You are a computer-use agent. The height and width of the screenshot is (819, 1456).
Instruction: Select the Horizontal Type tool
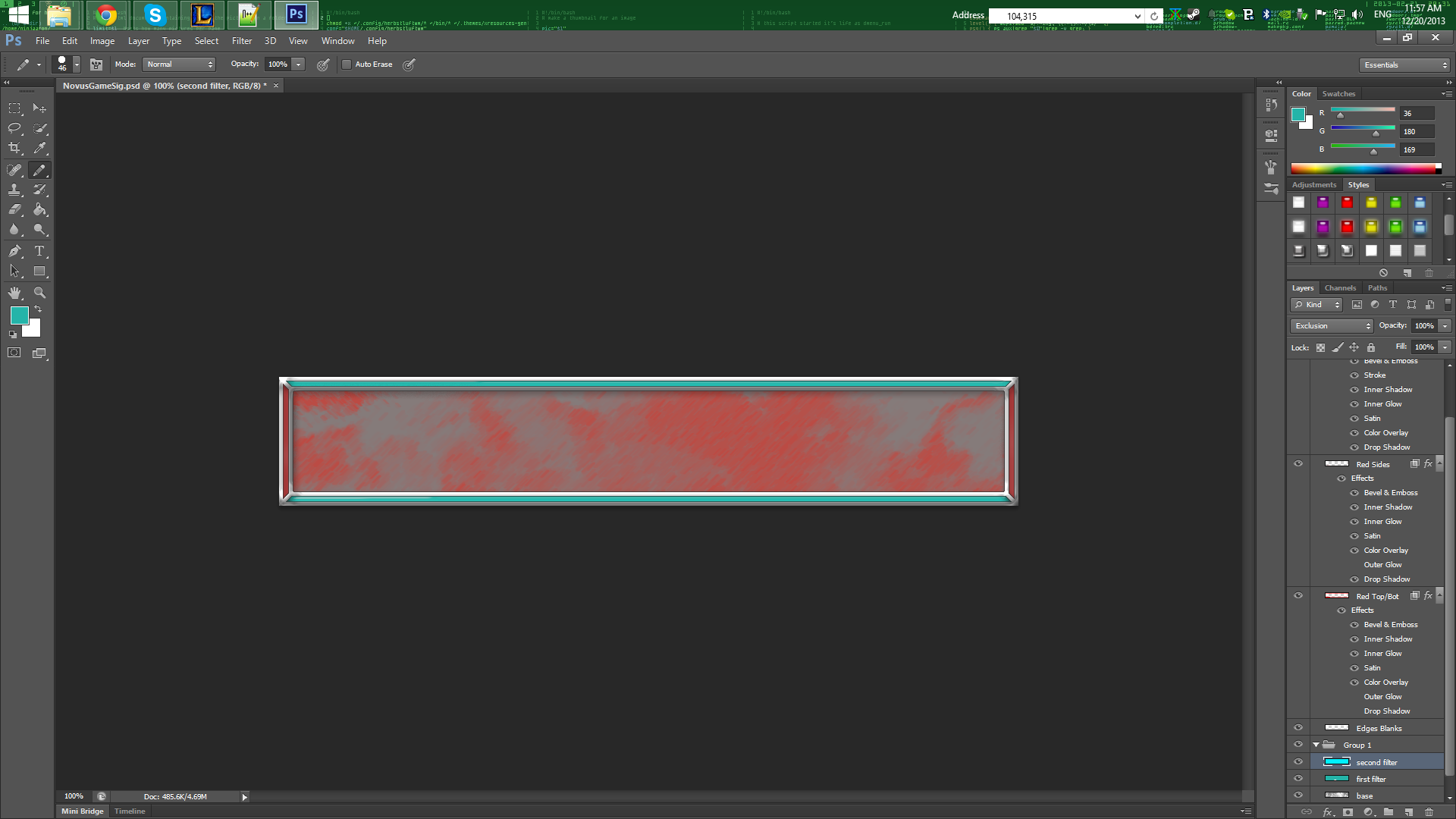(39, 251)
